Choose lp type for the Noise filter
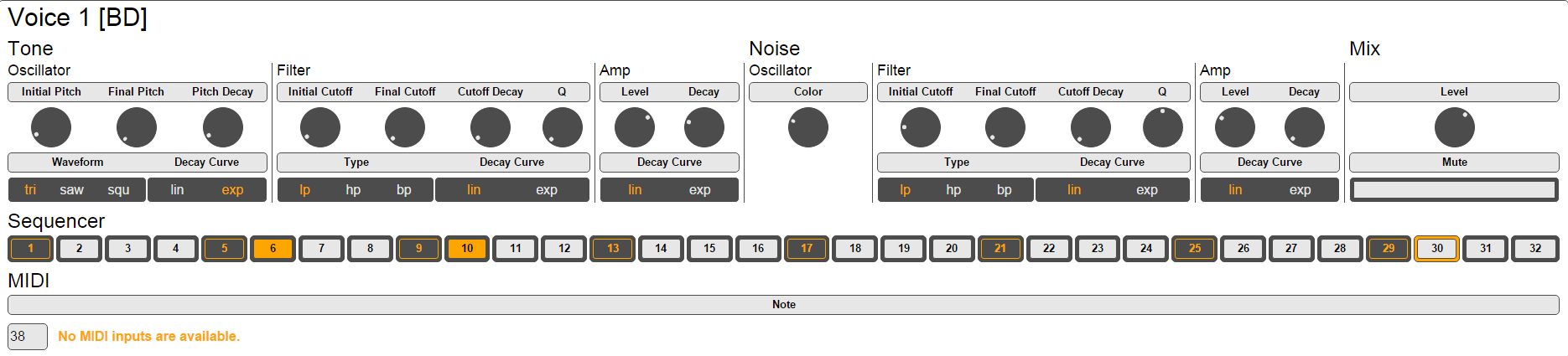This screenshot has width=1568, height=356. (906, 190)
